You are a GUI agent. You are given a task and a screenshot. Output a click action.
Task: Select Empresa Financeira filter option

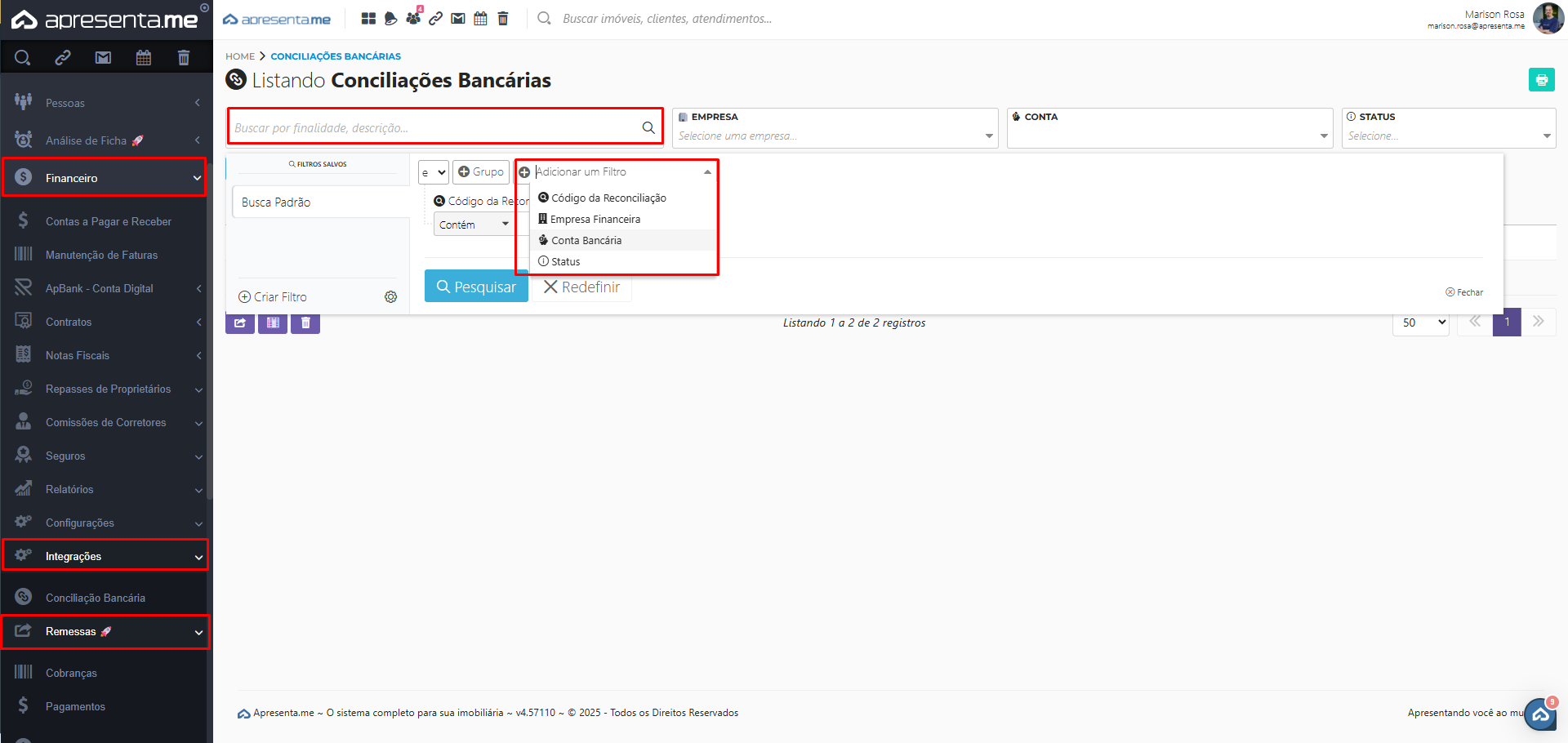coord(595,219)
